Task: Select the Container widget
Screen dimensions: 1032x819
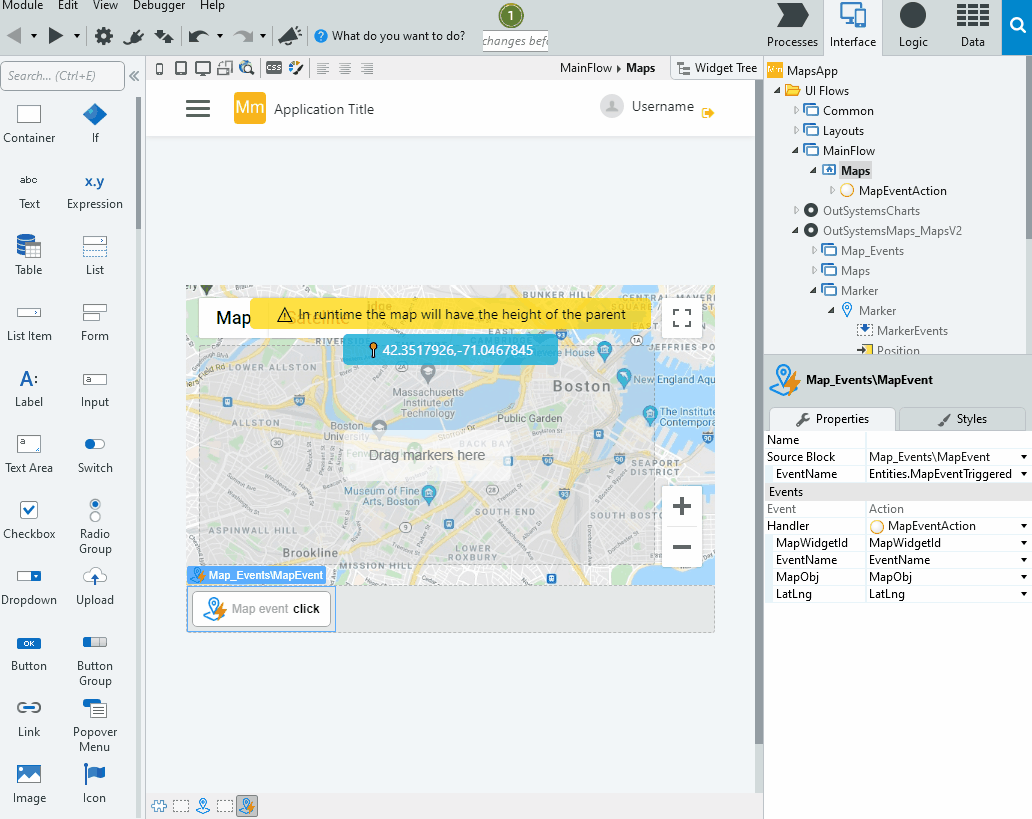Action: click(29, 124)
